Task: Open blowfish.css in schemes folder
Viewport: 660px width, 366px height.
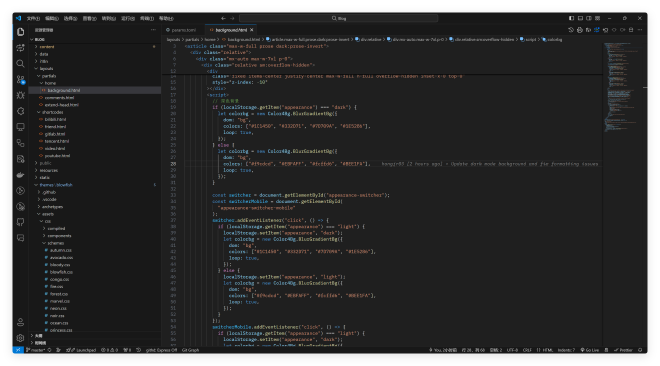Action: [x=95, y=272]
